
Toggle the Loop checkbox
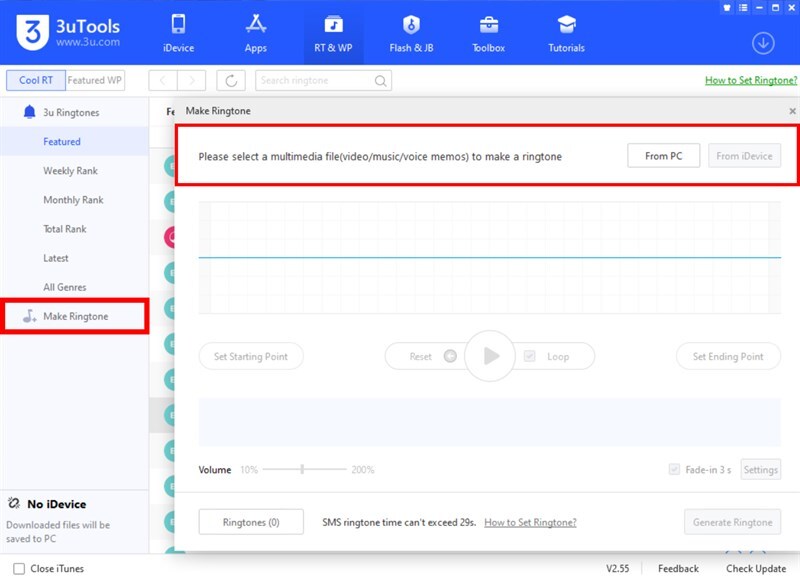pos(530,356)
